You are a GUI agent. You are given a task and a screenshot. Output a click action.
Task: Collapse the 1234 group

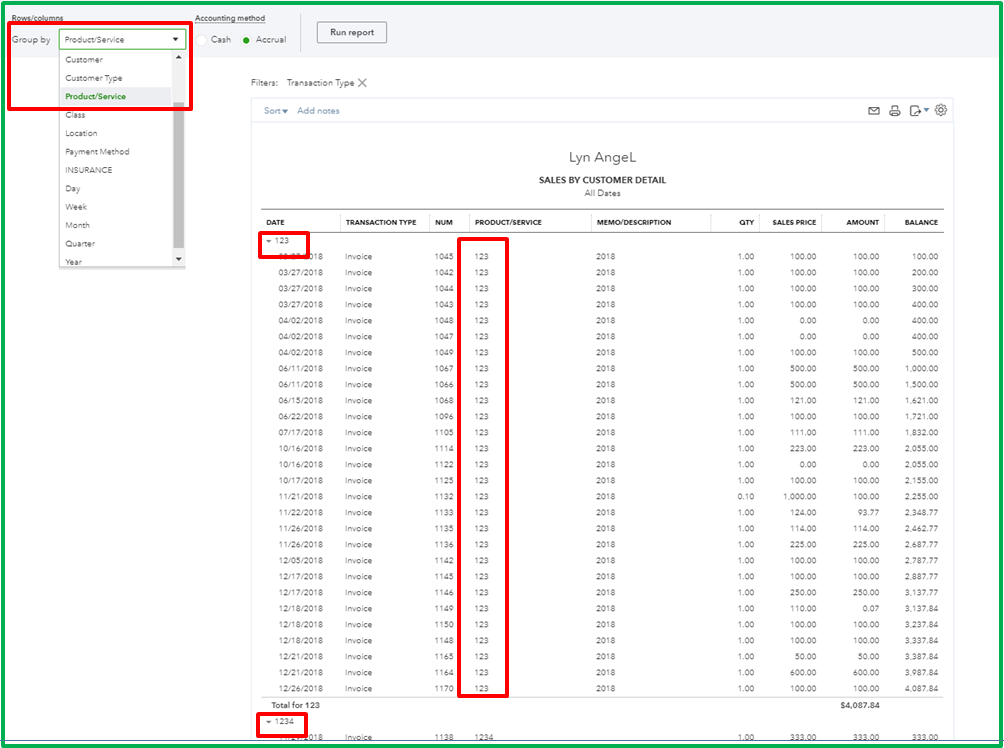(269, 722)
